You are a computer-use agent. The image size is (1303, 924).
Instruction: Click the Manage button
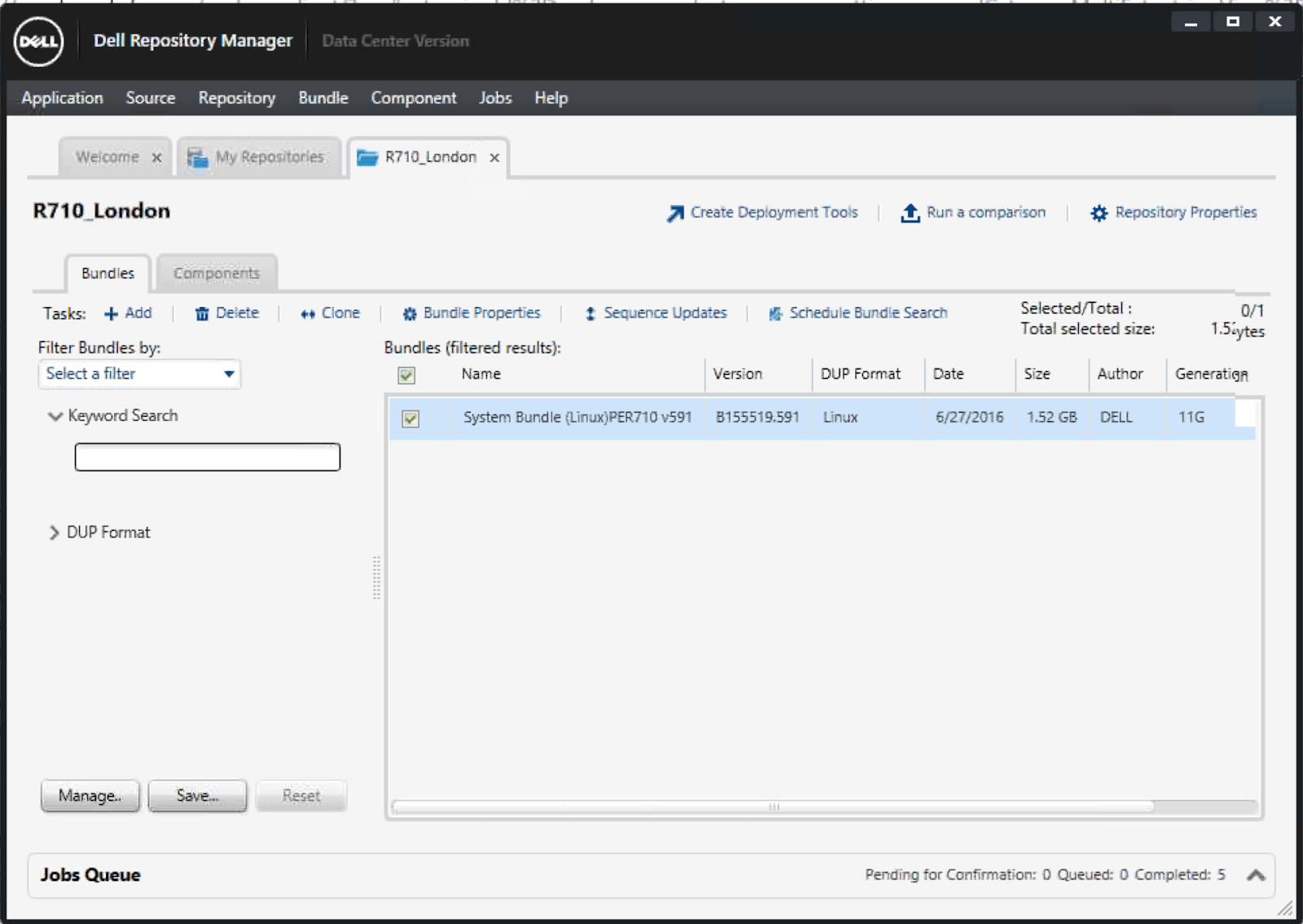(90, 796)
